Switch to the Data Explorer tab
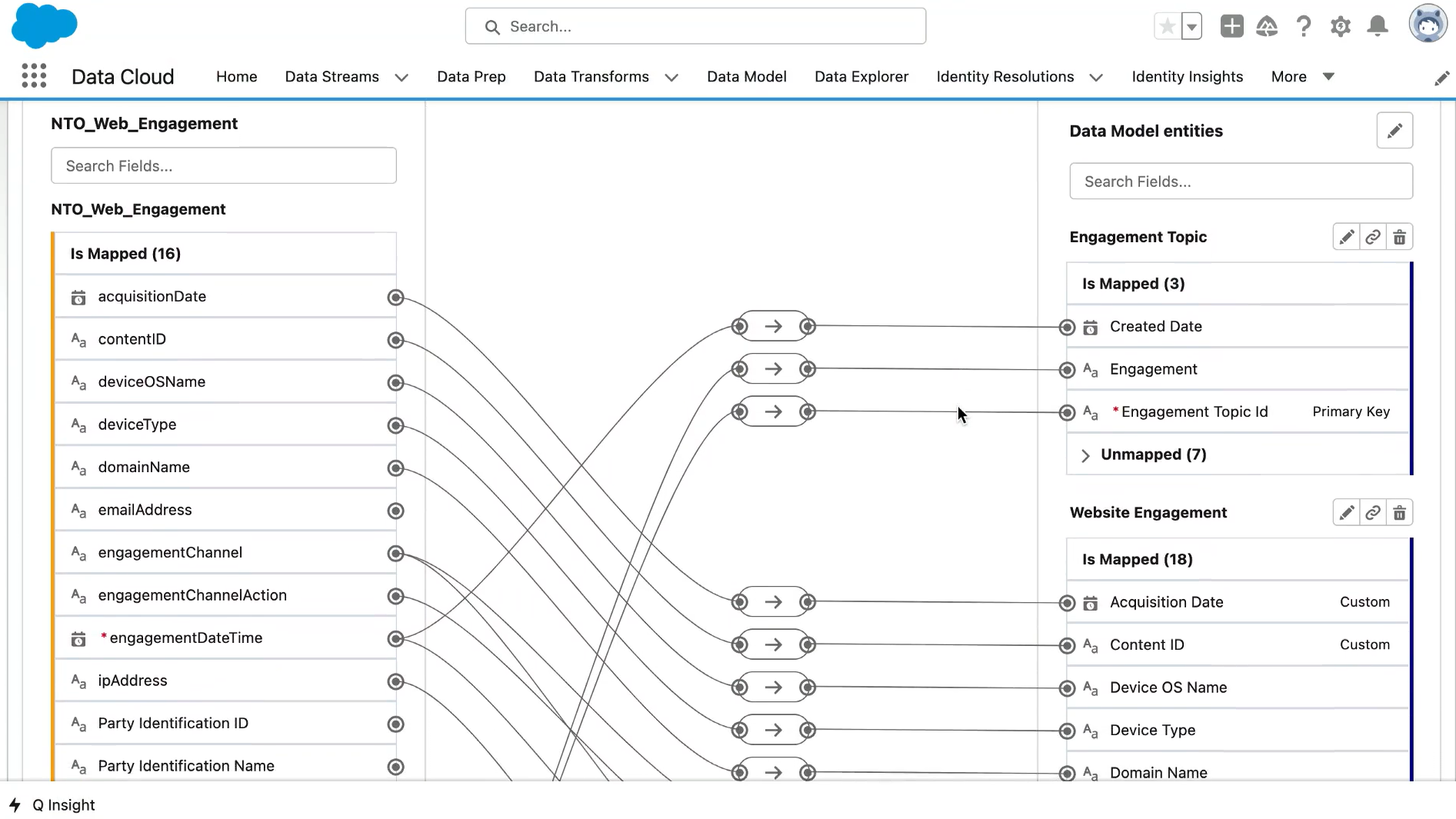Screen dimensions: 1456x819 (x=861, y=77)
